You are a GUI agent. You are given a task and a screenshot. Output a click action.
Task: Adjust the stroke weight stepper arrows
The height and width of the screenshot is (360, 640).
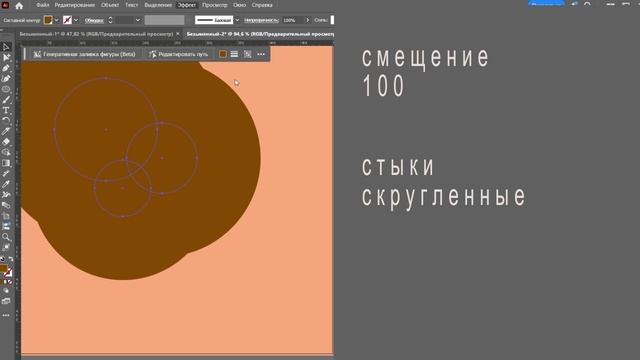tap(110, 20)
